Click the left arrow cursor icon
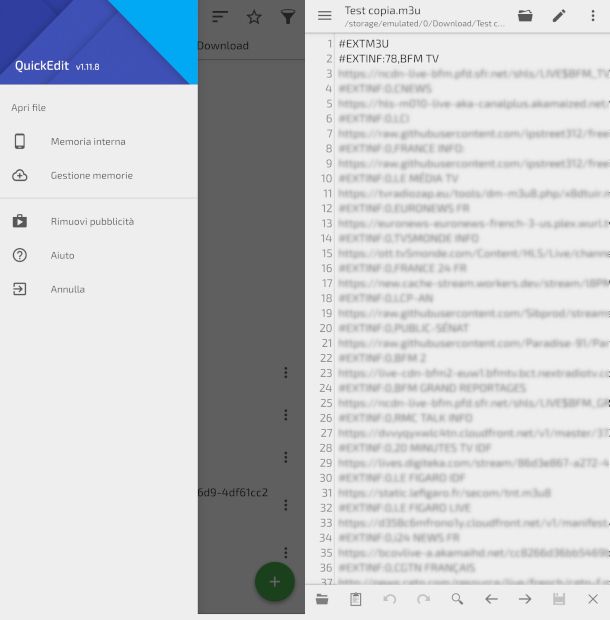610x620 pixels. [x=491, y=599]
